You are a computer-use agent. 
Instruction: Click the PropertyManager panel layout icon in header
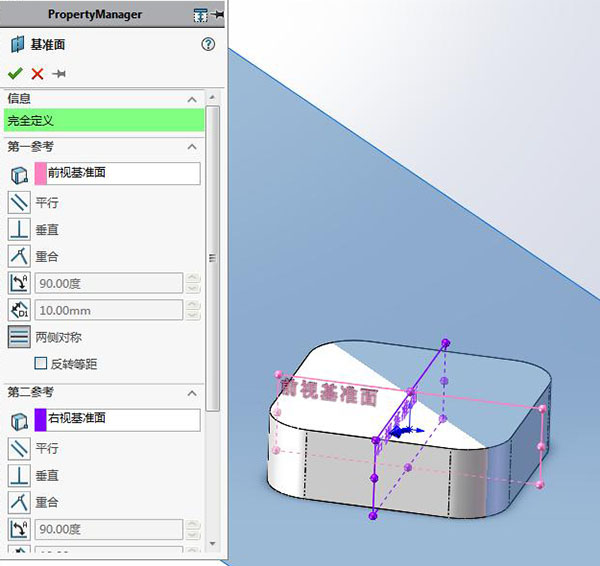click(x=201, y=15)
